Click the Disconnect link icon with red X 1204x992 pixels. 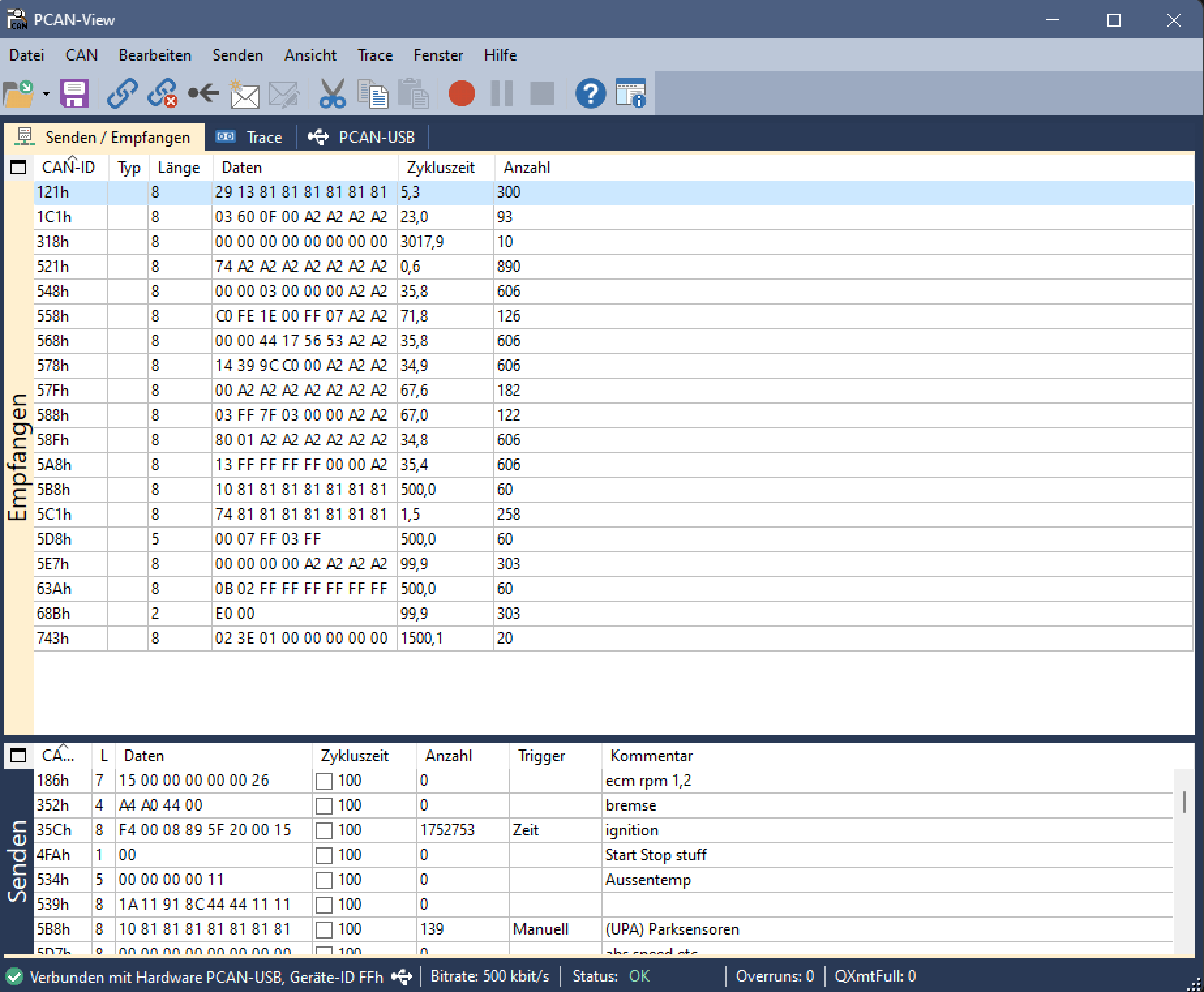(162, 94)
